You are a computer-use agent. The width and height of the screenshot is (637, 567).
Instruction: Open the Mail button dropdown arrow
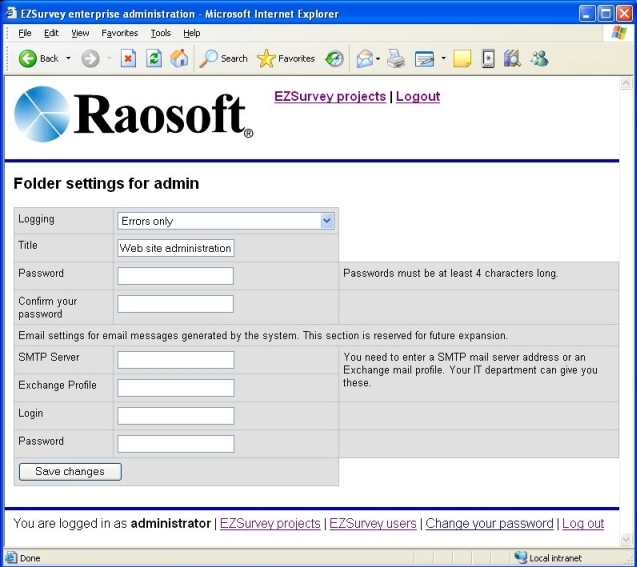[378, 59]
